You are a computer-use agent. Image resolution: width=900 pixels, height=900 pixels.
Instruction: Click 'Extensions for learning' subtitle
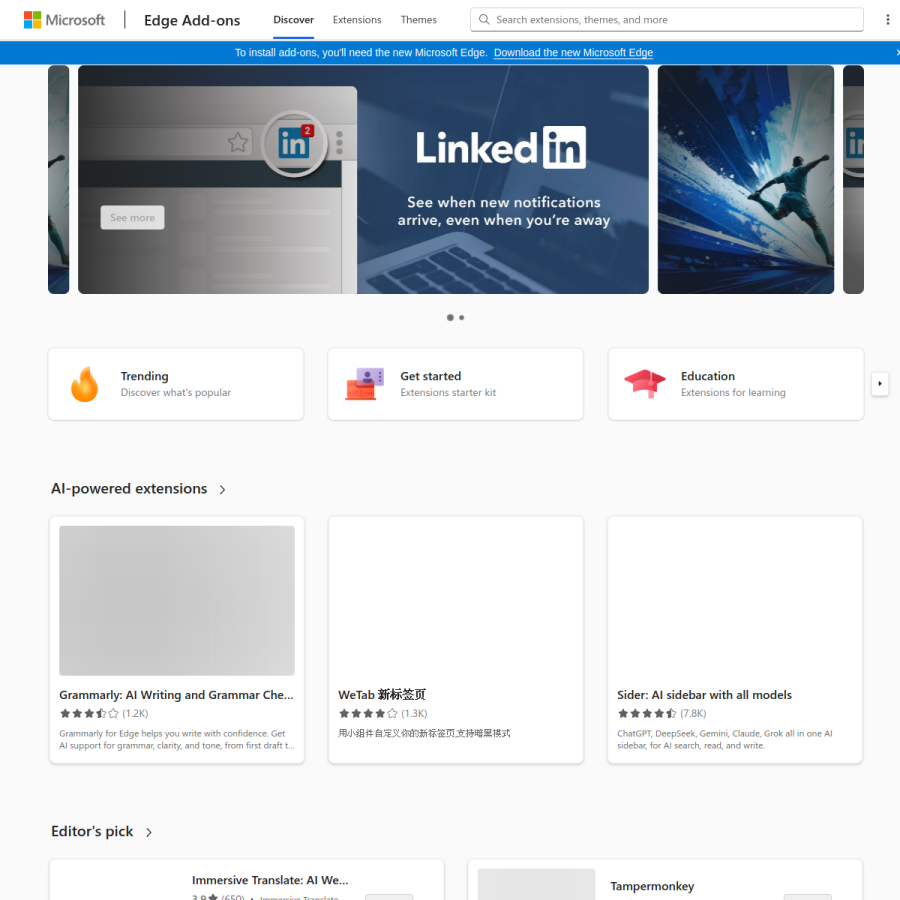pos(733,393)
